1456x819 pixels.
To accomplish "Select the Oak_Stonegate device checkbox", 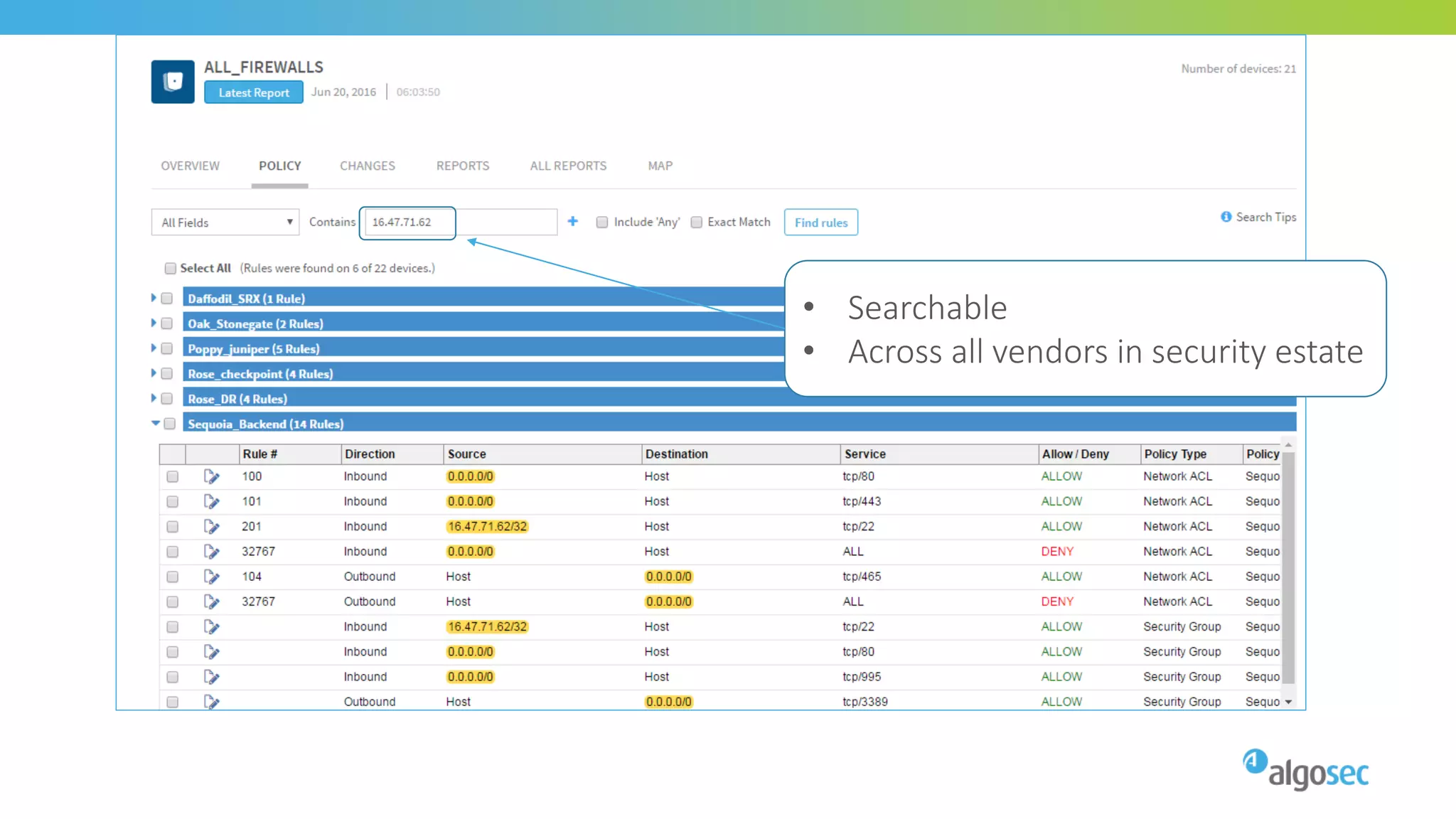I will (167, 323).
